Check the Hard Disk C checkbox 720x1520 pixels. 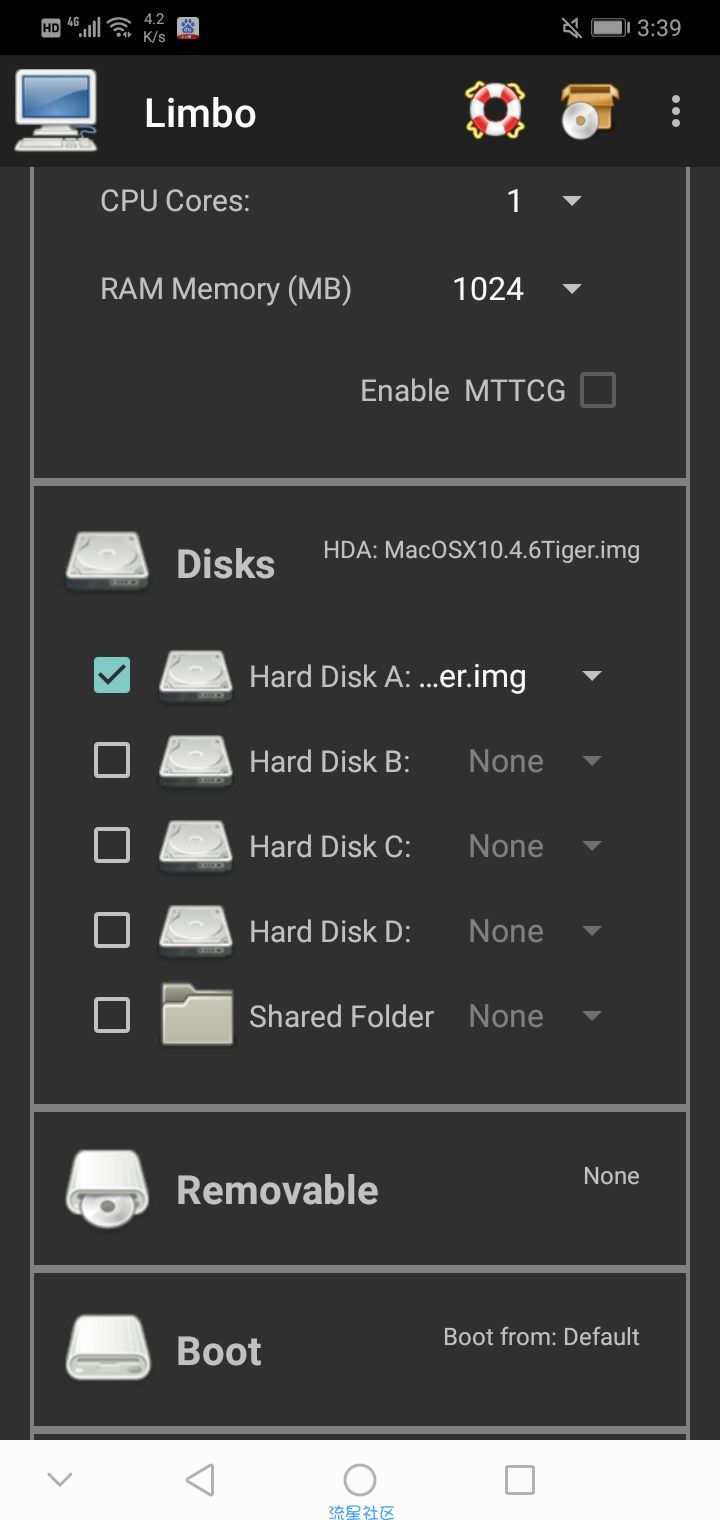pyautogui.click(x=112, y=846)
